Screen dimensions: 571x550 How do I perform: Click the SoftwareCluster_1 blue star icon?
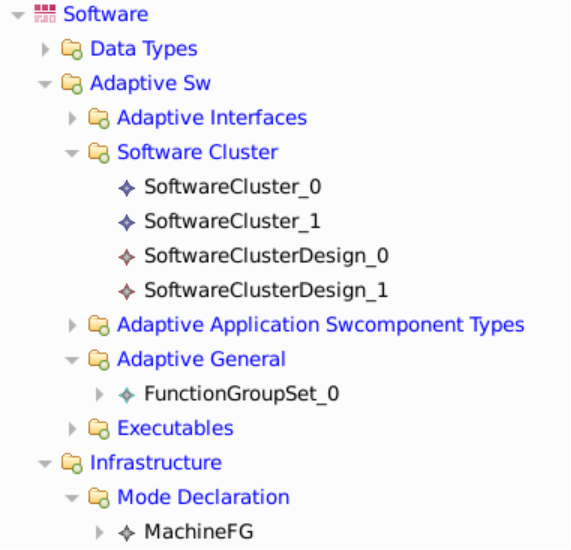(127, 223)
